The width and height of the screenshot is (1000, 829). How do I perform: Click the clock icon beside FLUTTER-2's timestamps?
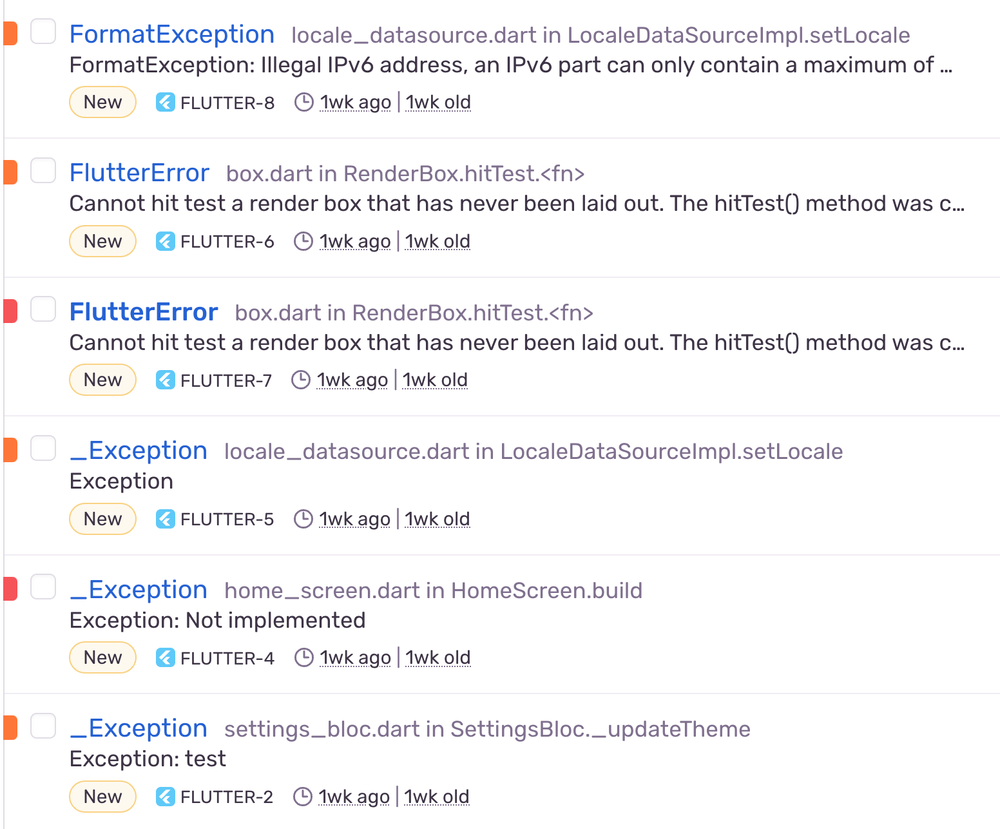click(x=303, y=796)
